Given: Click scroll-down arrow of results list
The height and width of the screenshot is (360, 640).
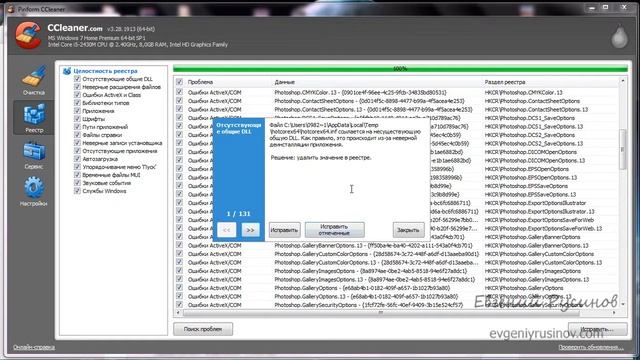Looking at the screenshot, I should [623, 304].
